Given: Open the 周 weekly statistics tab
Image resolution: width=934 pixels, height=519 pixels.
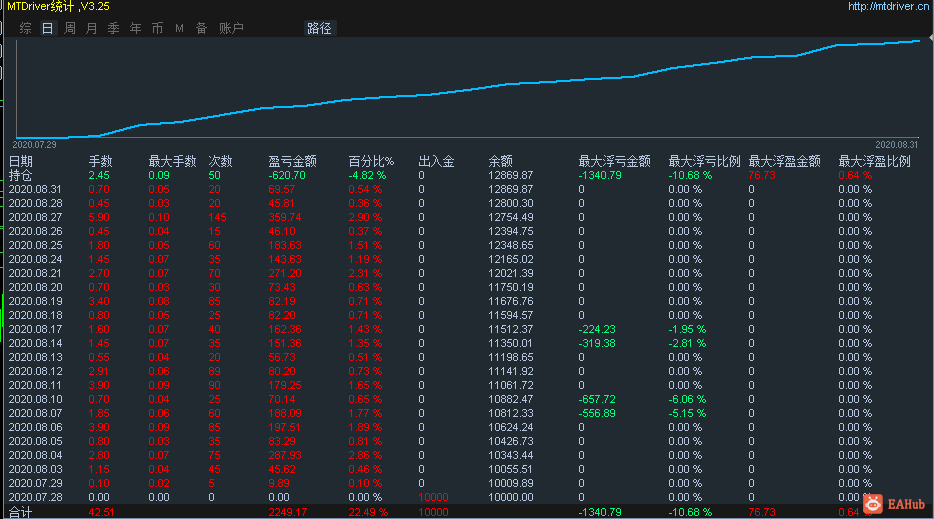Looking at the screenshot, I should point(70,29).
